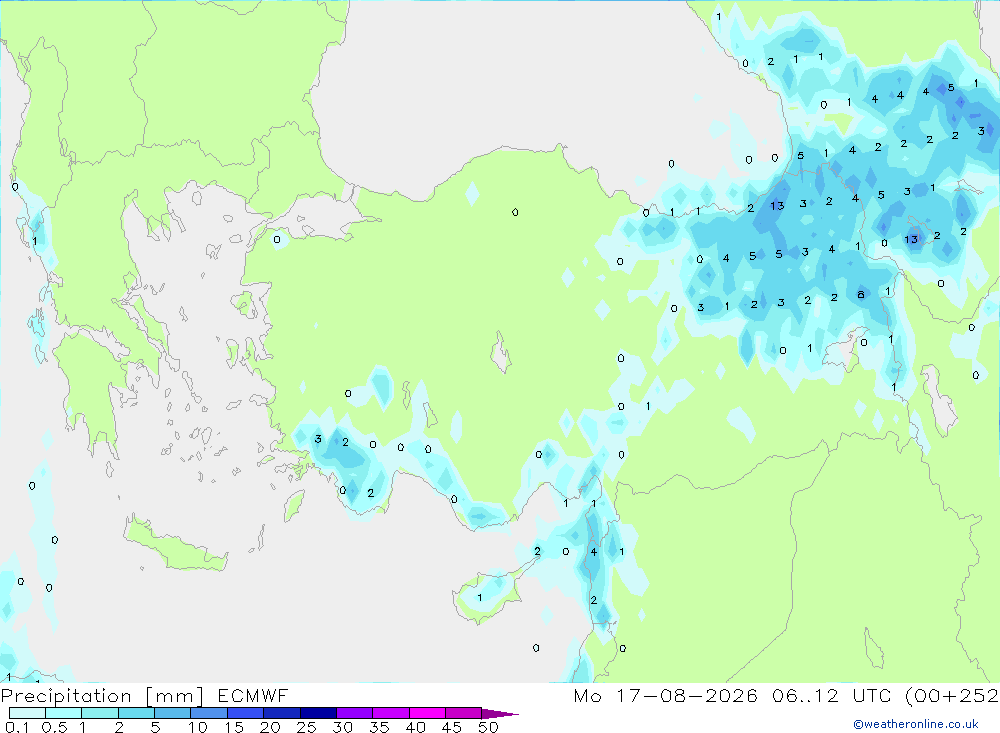
Task: Click the "(00+252" forecast offset text
Action: click(x=952, y=695)
